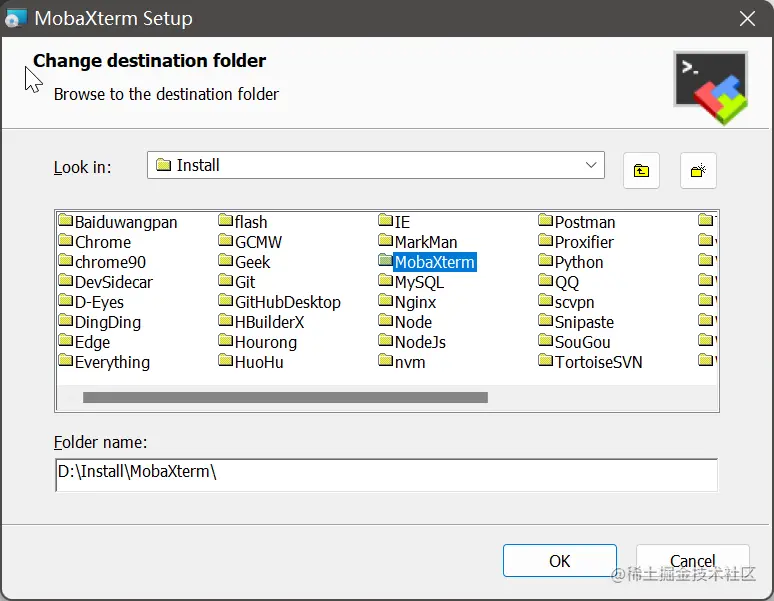Select the Node folder
This screenshot has width=774, height=601.
405,322
